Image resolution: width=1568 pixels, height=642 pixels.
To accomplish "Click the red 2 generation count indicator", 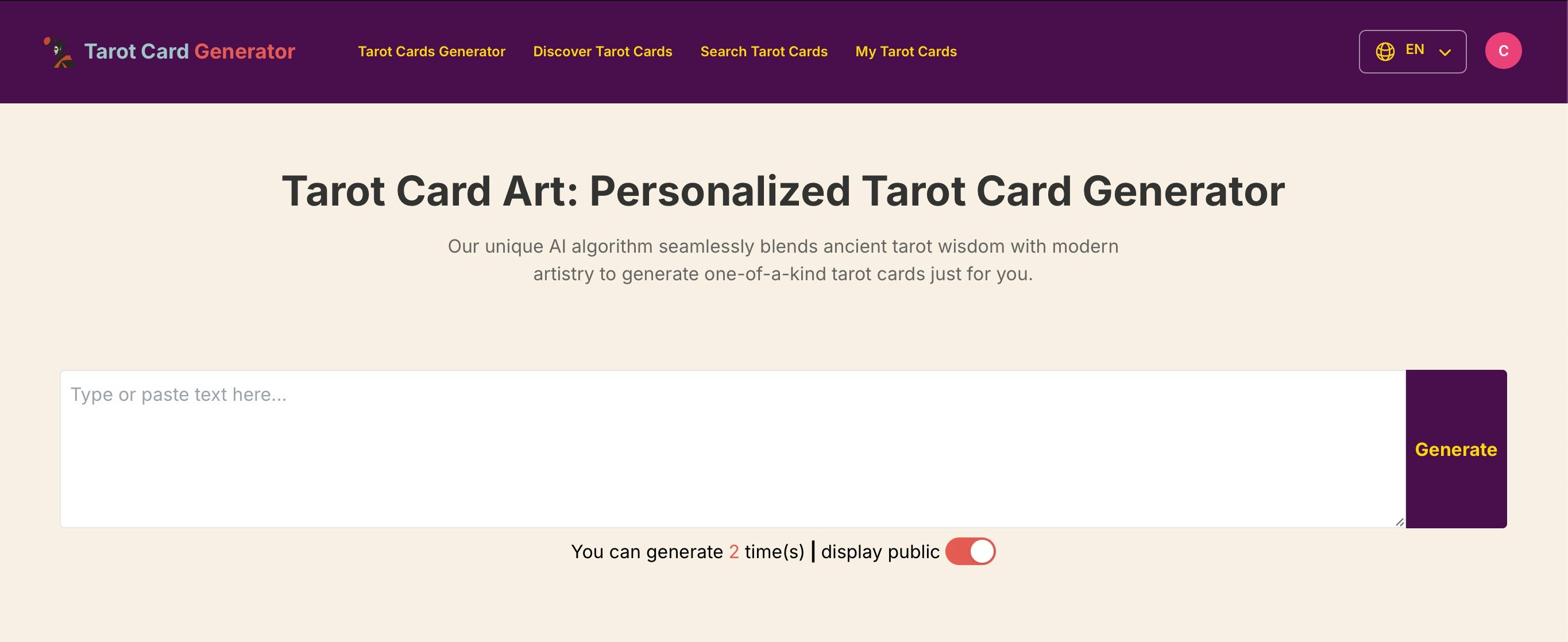I will tap(734, 551).
